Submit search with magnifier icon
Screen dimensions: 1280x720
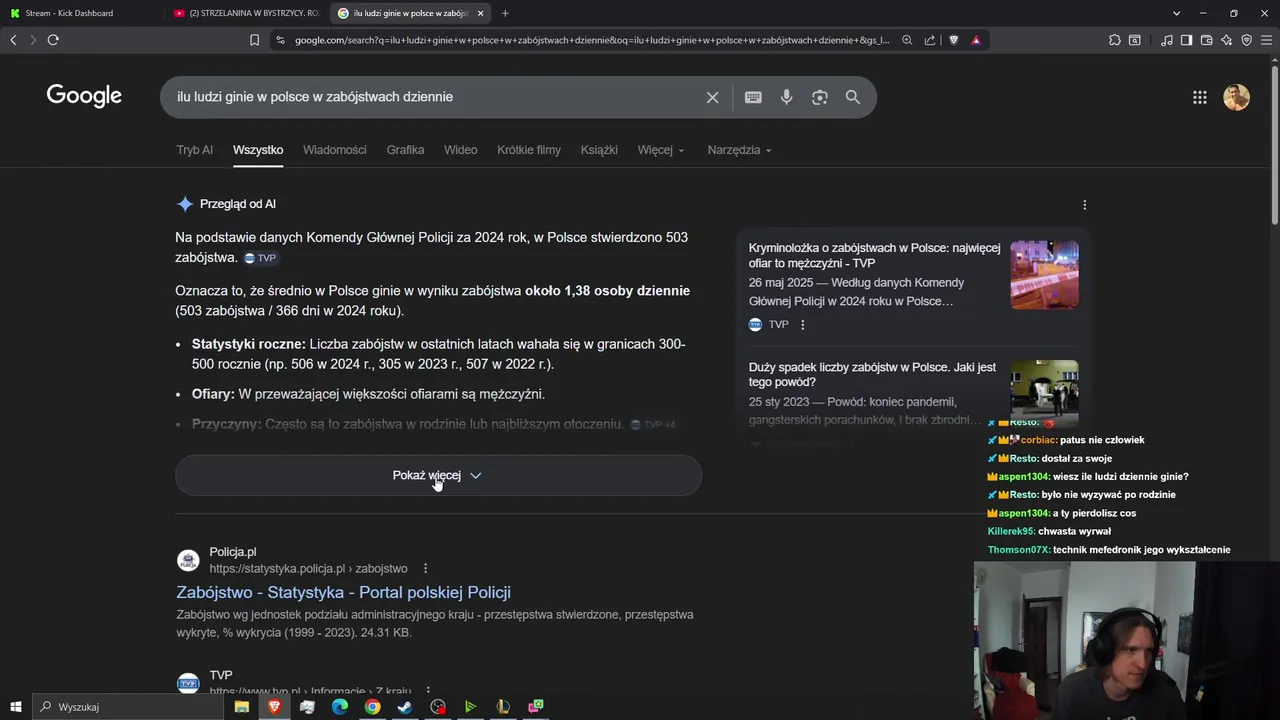tap(853, 97)
